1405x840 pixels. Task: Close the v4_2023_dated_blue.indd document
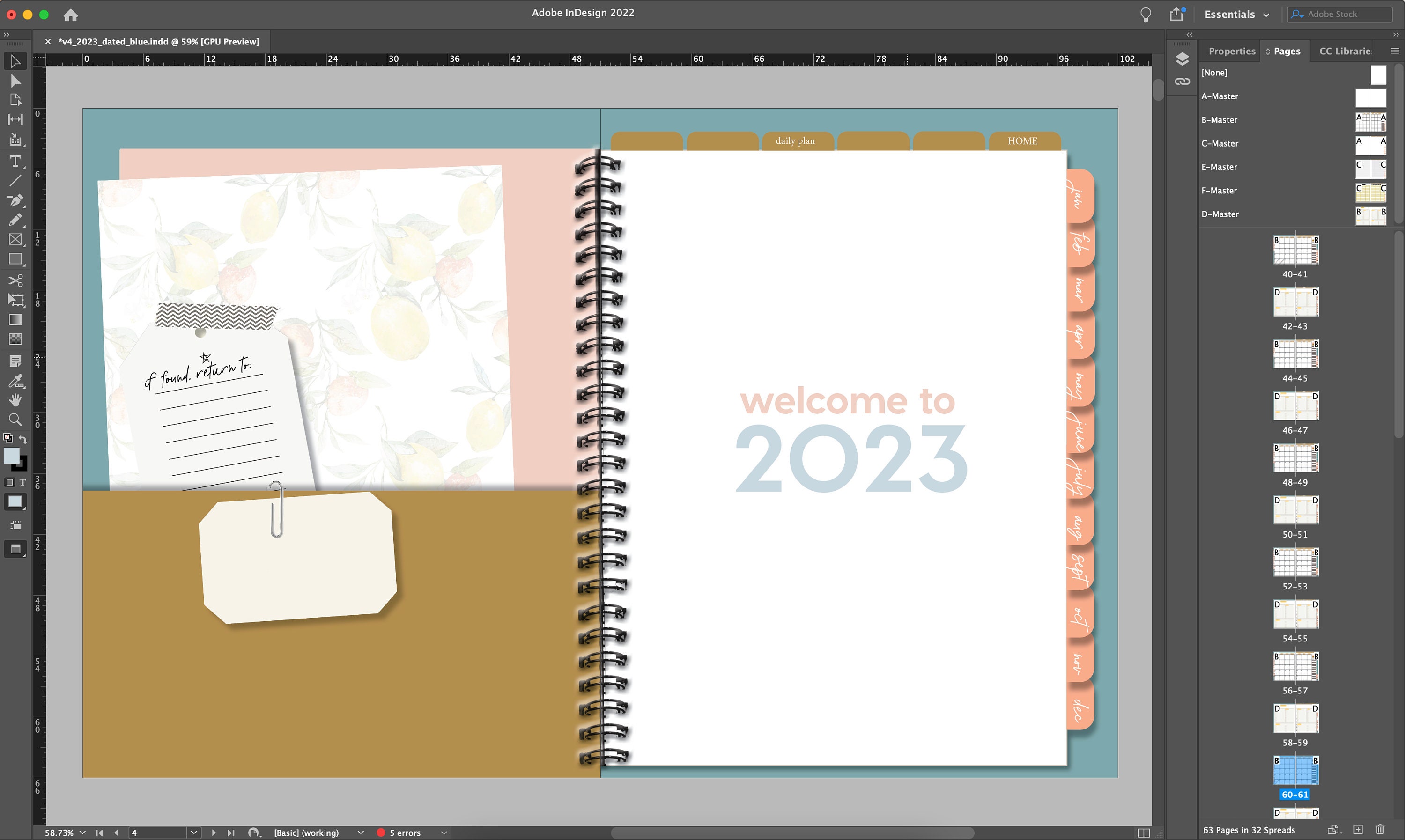[x=48, y=41]
